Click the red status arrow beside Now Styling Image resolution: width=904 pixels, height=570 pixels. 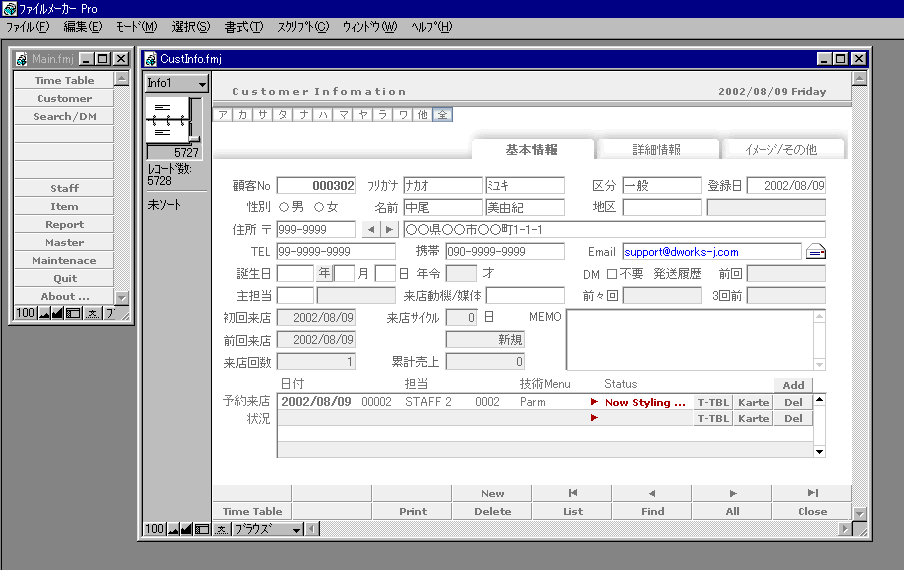click(595, 402)
